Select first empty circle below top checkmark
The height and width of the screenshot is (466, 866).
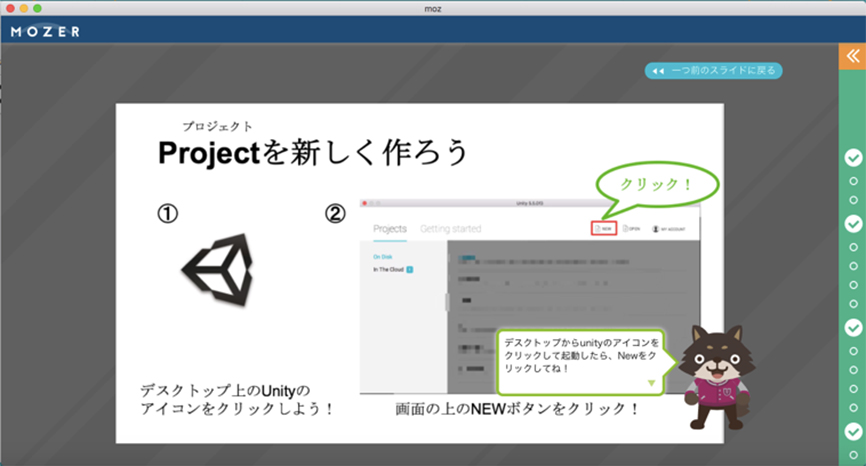pos(853,181)
